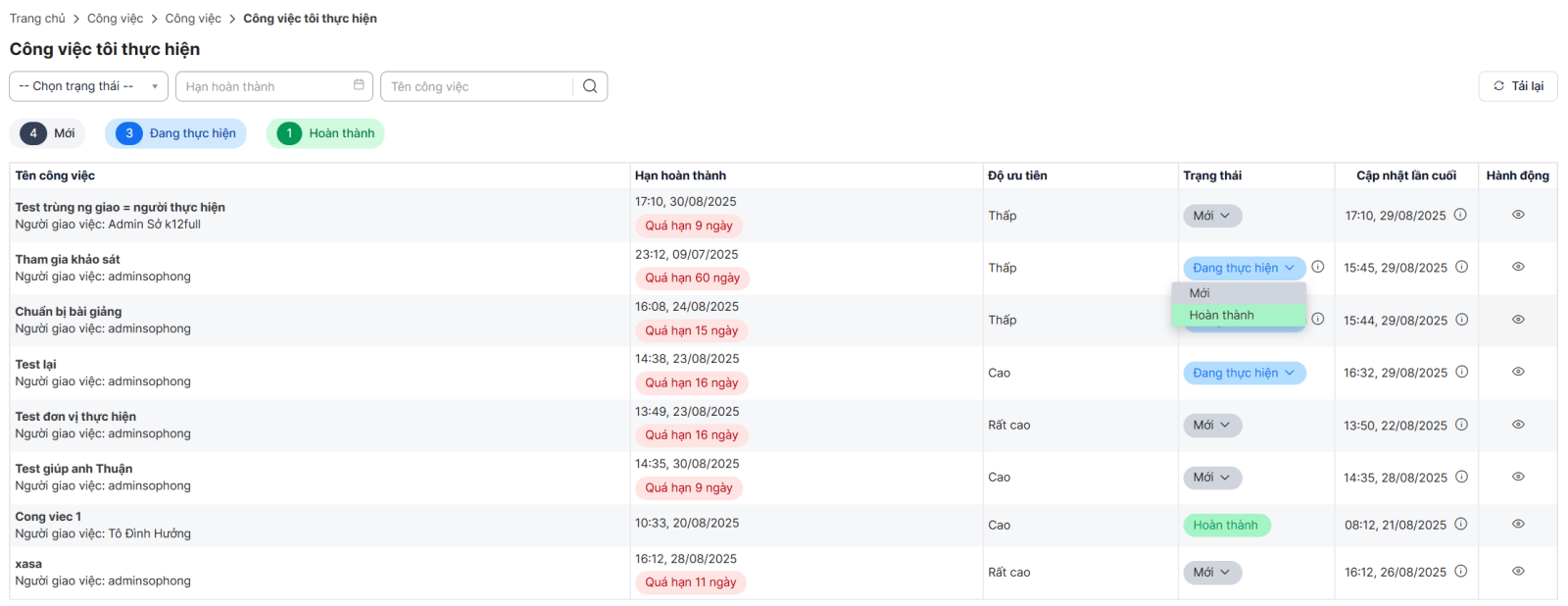View details eye icon for Cong viec 1
This screenshot has height=606, width=1568.
tap(1518, 524)
